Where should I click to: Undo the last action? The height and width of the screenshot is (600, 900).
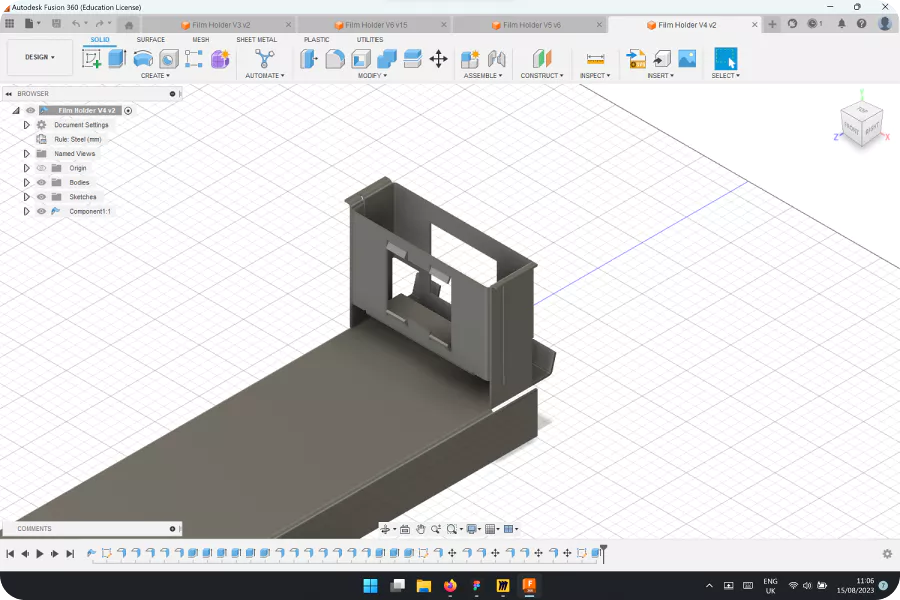point(76,24)
